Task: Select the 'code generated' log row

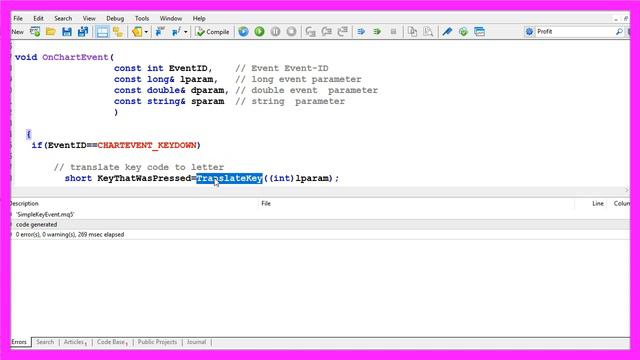Action: click(x=320, y=224)
